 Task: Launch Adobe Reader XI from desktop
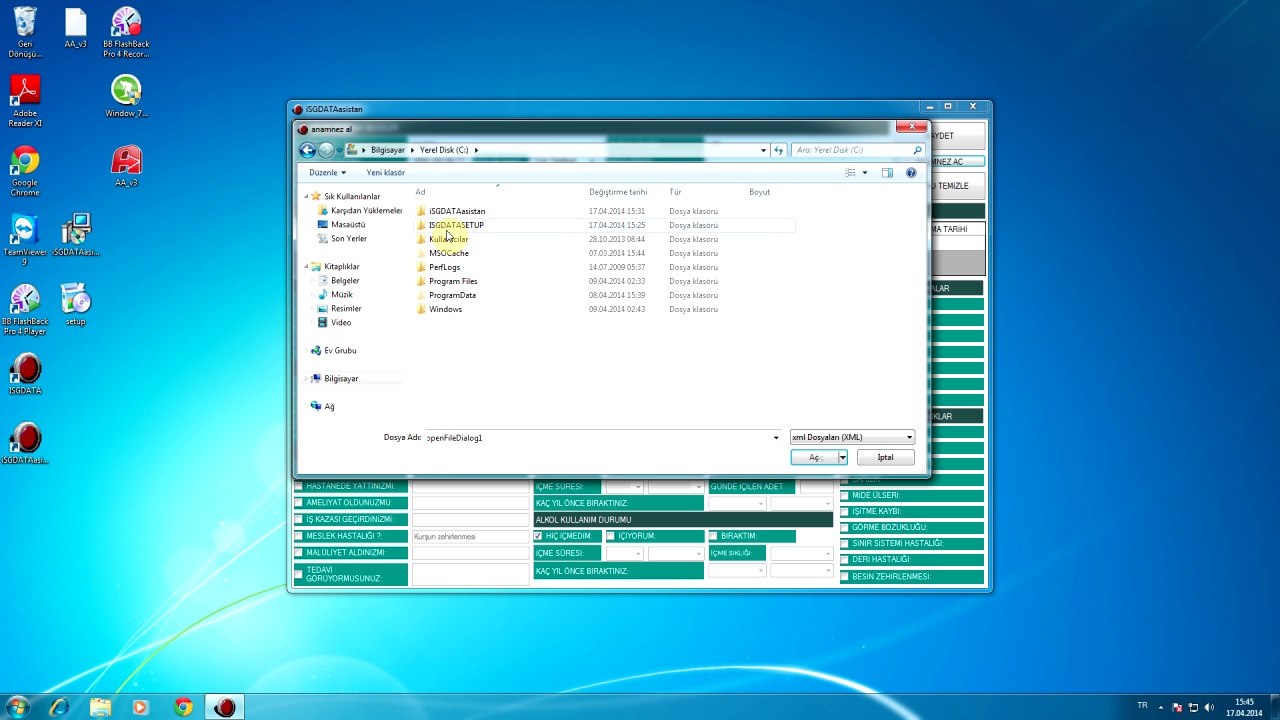pos(25,101)
